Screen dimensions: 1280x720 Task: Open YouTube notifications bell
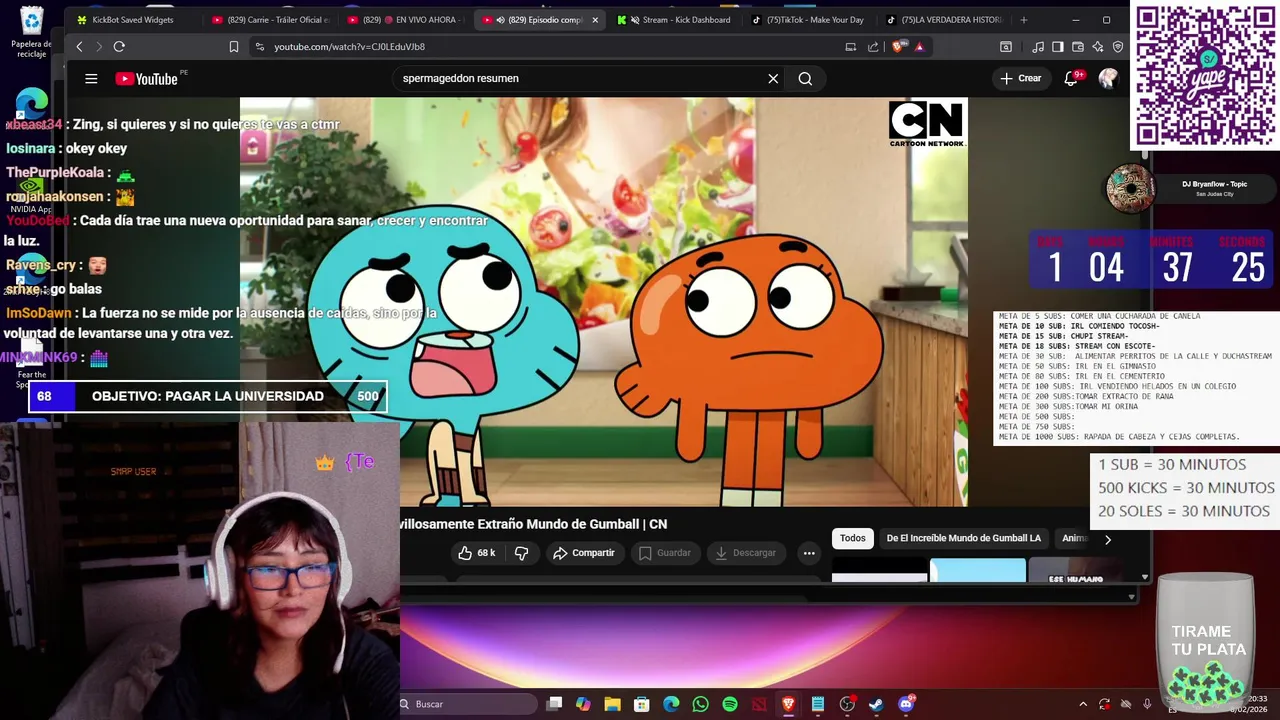[1070, 78]
